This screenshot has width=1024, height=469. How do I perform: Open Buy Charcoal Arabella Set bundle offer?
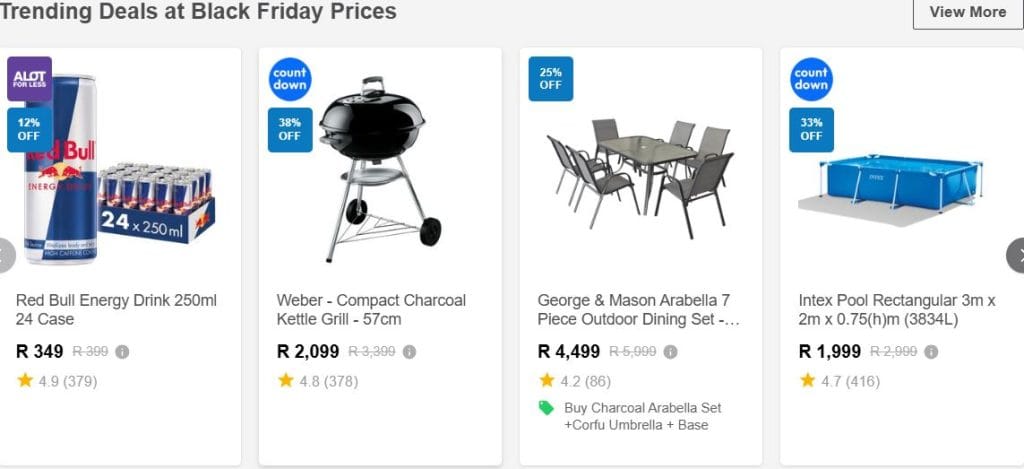click(x=642, y=416)
